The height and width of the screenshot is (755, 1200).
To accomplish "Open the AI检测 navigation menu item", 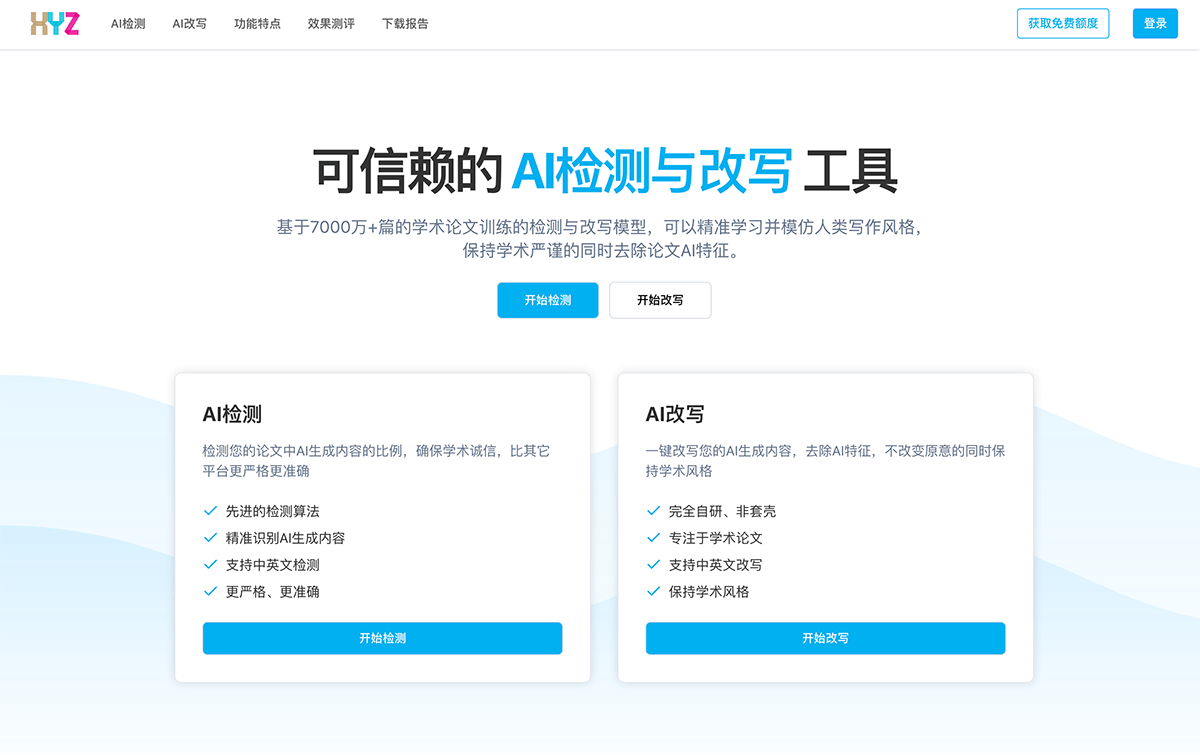I will pos(128,24).
